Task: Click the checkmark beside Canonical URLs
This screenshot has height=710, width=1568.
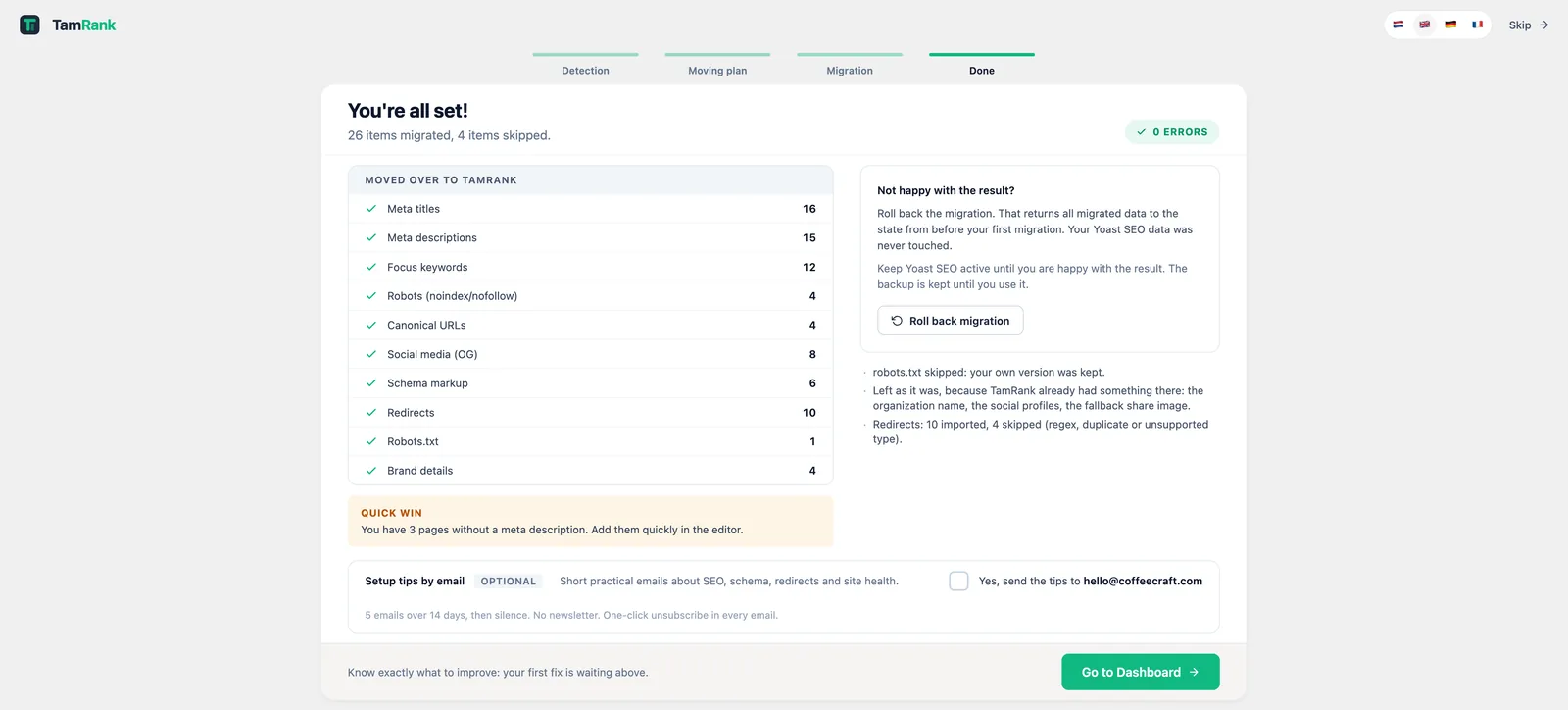Action: [x=371, y=325]
